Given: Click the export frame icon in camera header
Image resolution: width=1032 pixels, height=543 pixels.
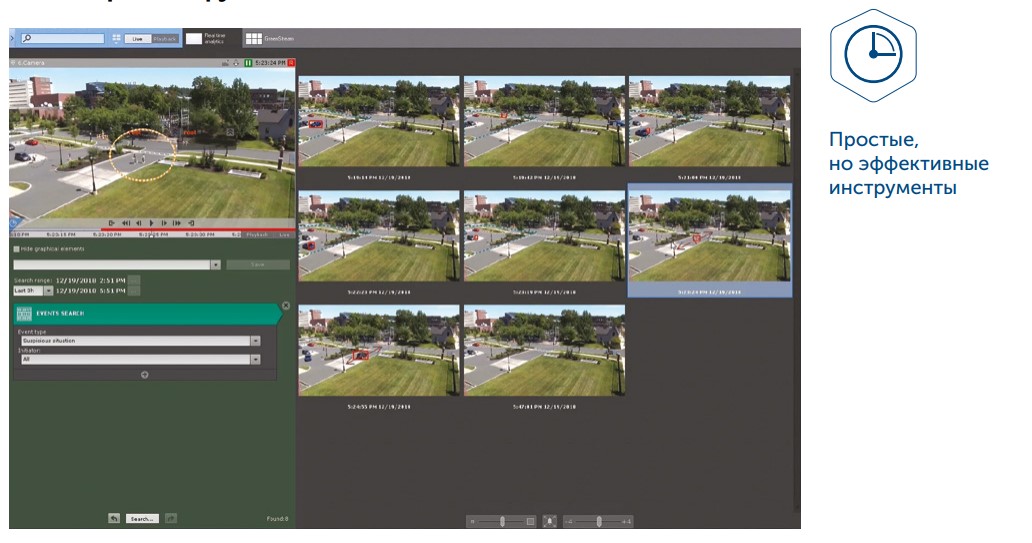Looking at the screenshot, I should pyautogui.click(x=225, y=63).
